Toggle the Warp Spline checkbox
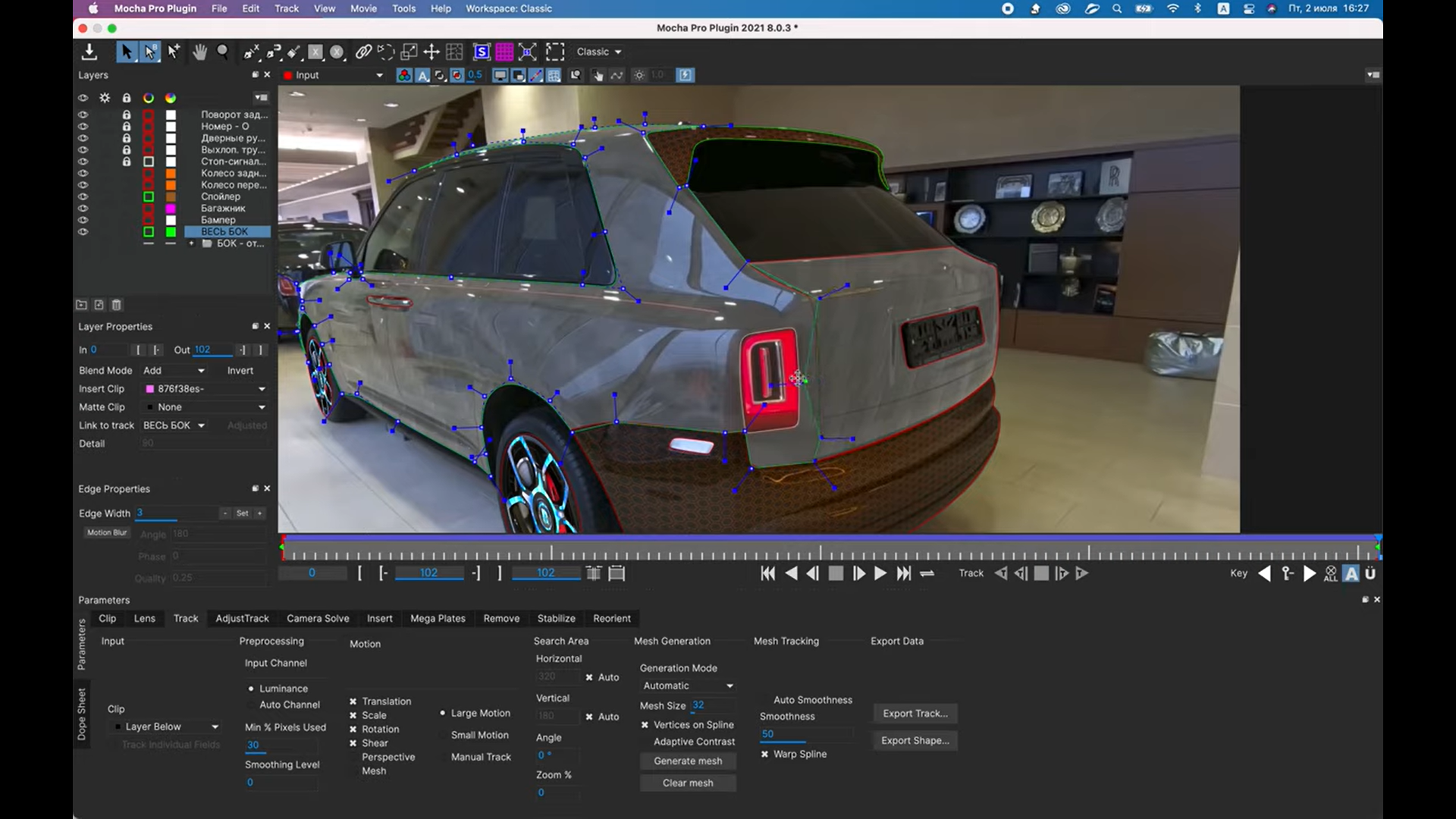 point(764,754)
